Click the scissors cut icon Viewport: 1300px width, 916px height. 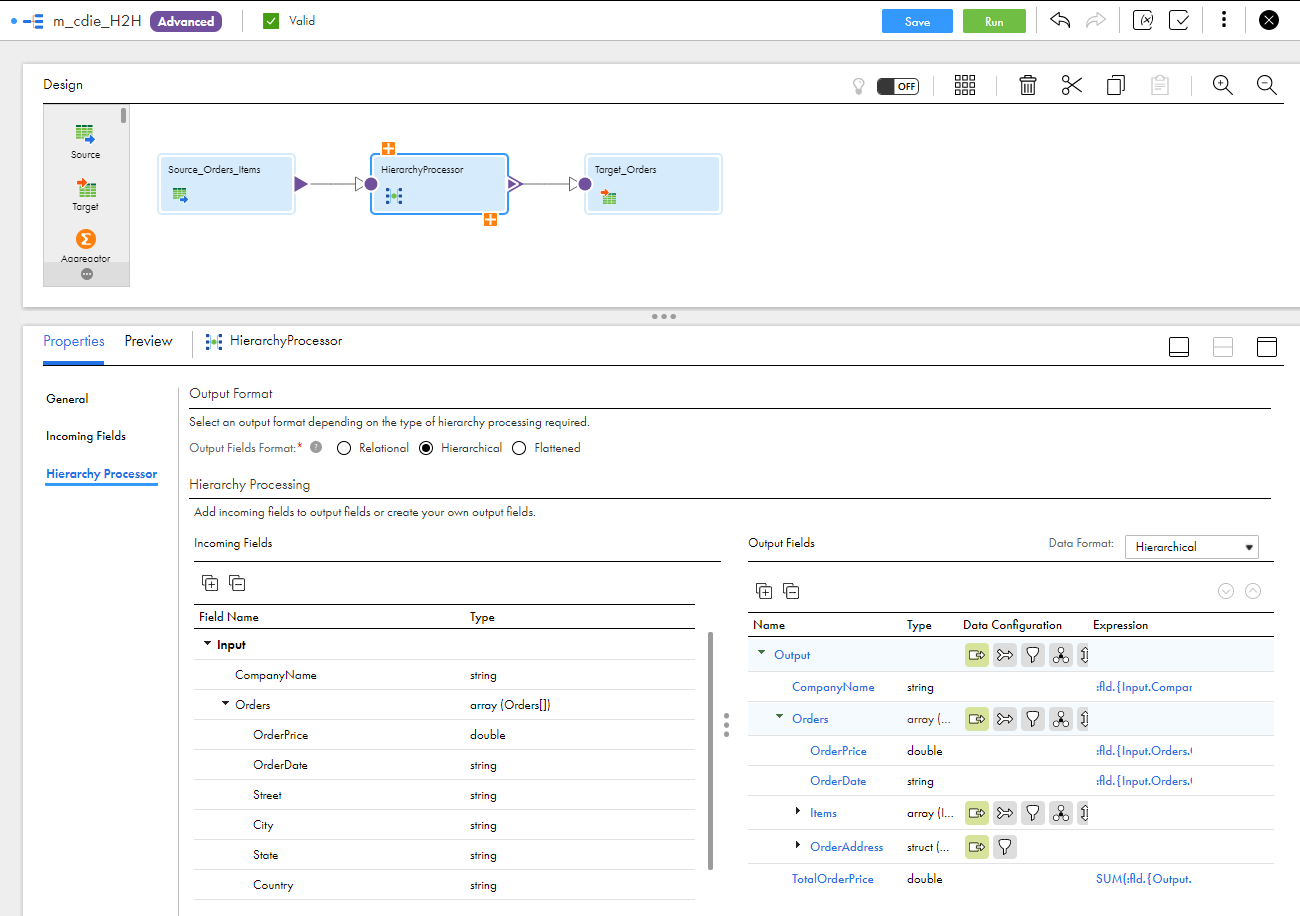[1072, 85]
